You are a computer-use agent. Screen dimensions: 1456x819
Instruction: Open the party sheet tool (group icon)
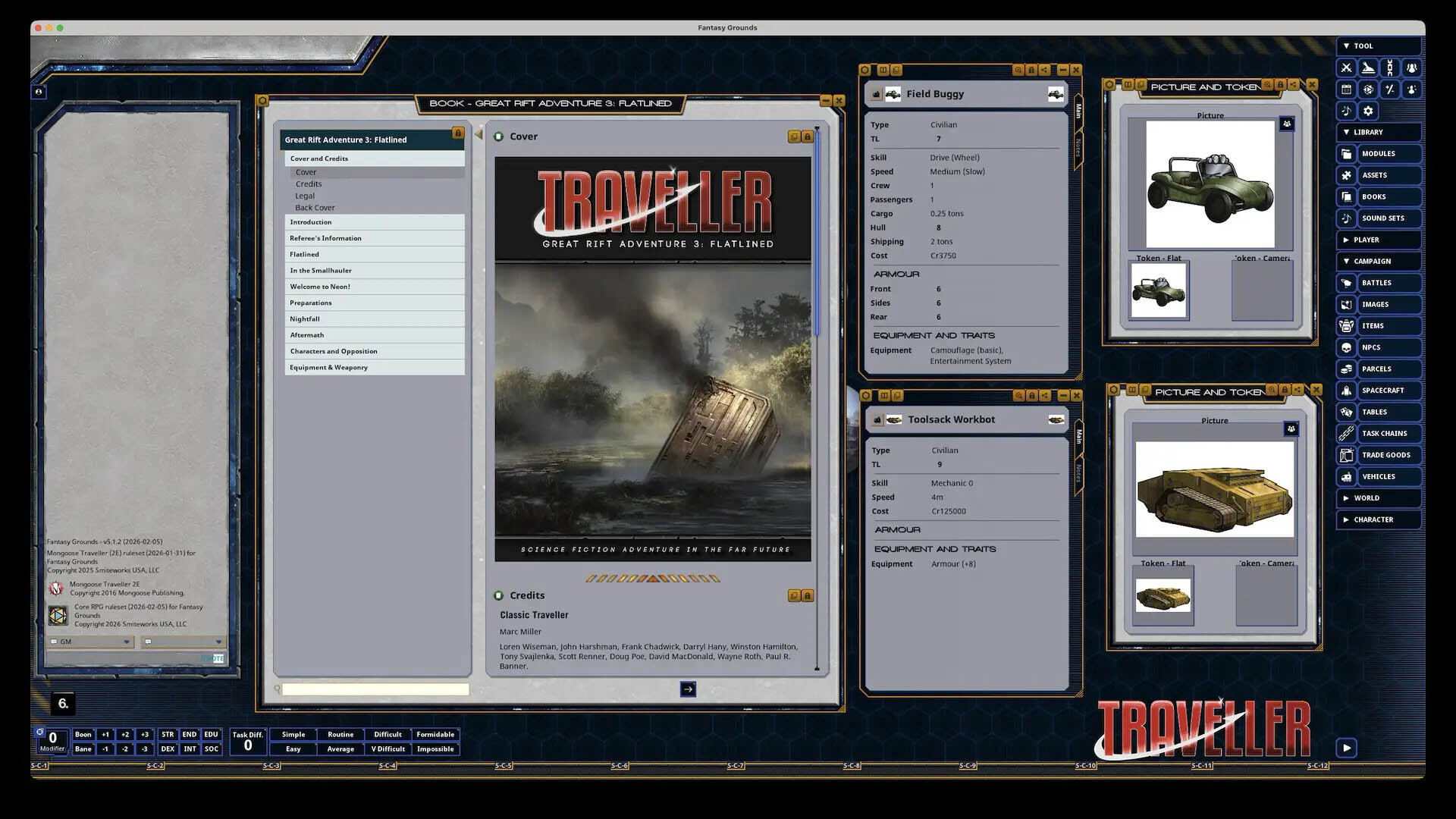point(1411,67)
